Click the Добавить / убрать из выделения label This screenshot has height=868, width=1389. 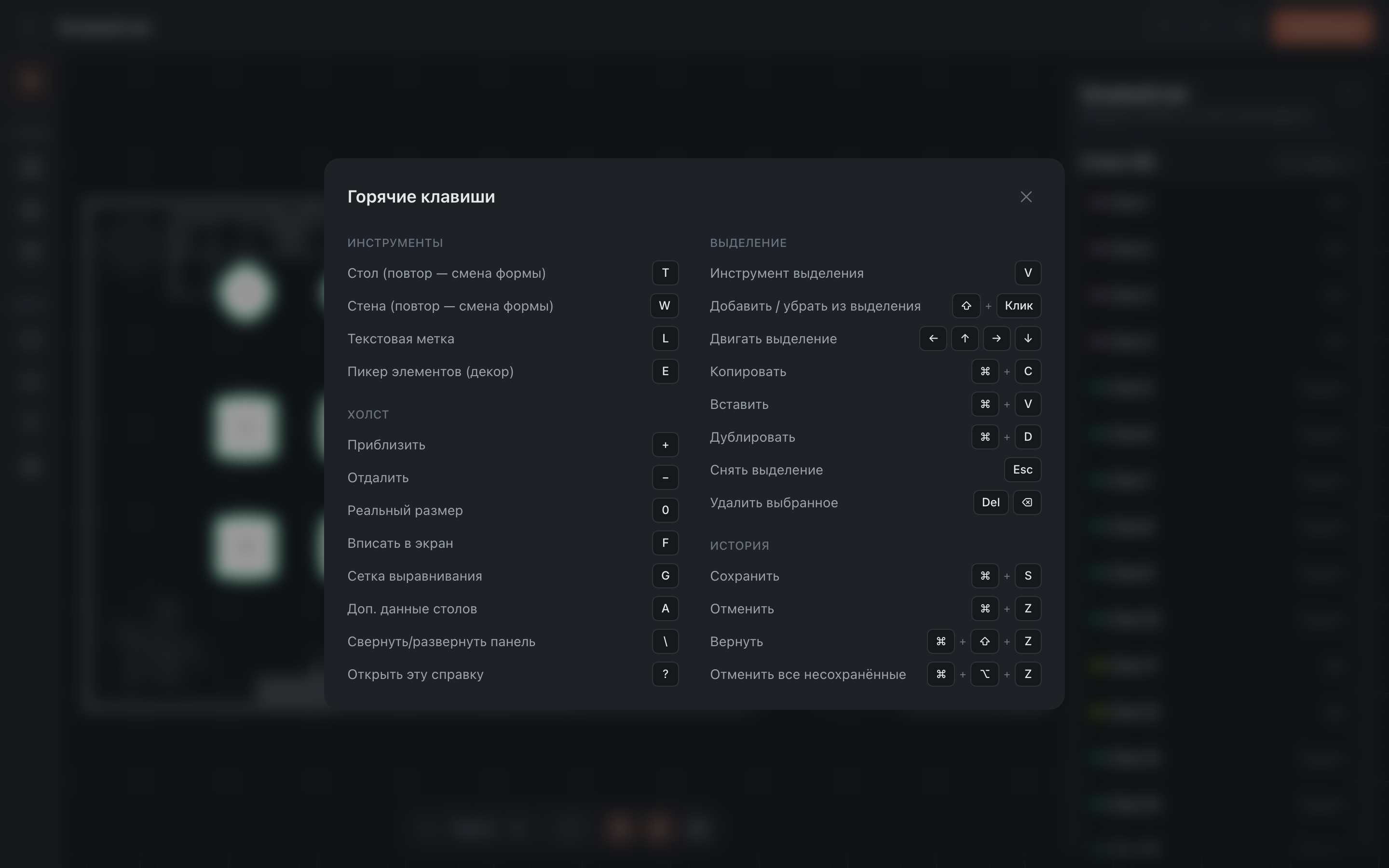coord(815,306)
